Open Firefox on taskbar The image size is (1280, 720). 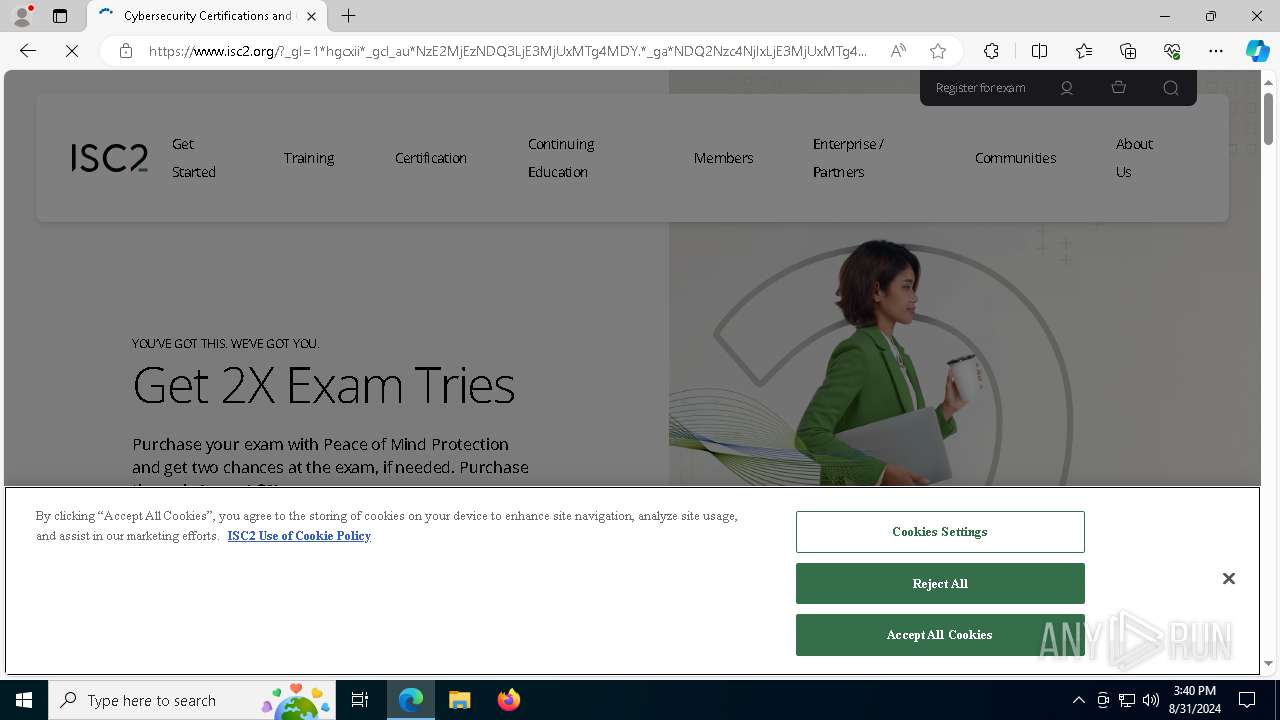pos(508,700)
